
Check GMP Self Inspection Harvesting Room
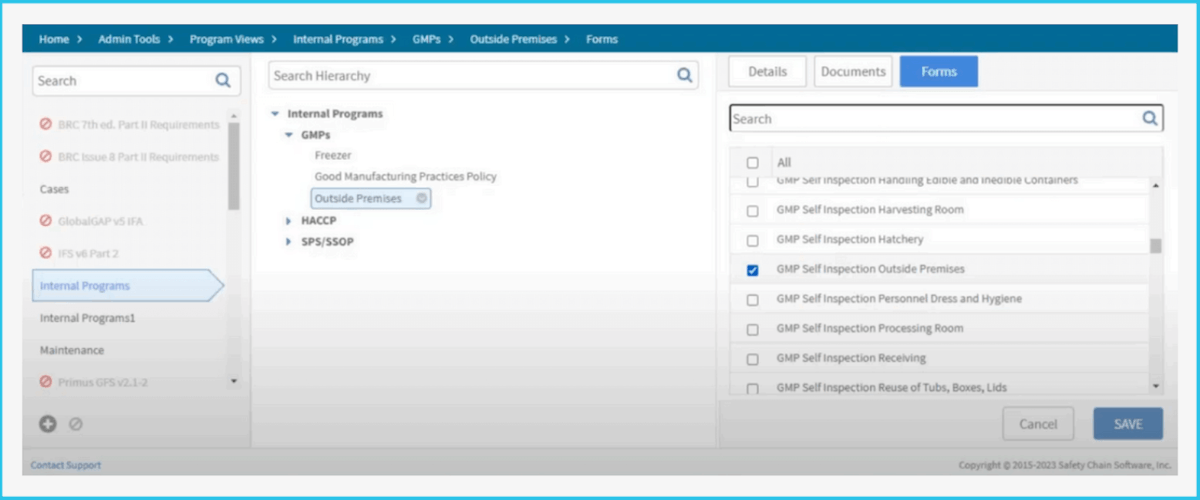pyautogui.click(x=753, y=211)
